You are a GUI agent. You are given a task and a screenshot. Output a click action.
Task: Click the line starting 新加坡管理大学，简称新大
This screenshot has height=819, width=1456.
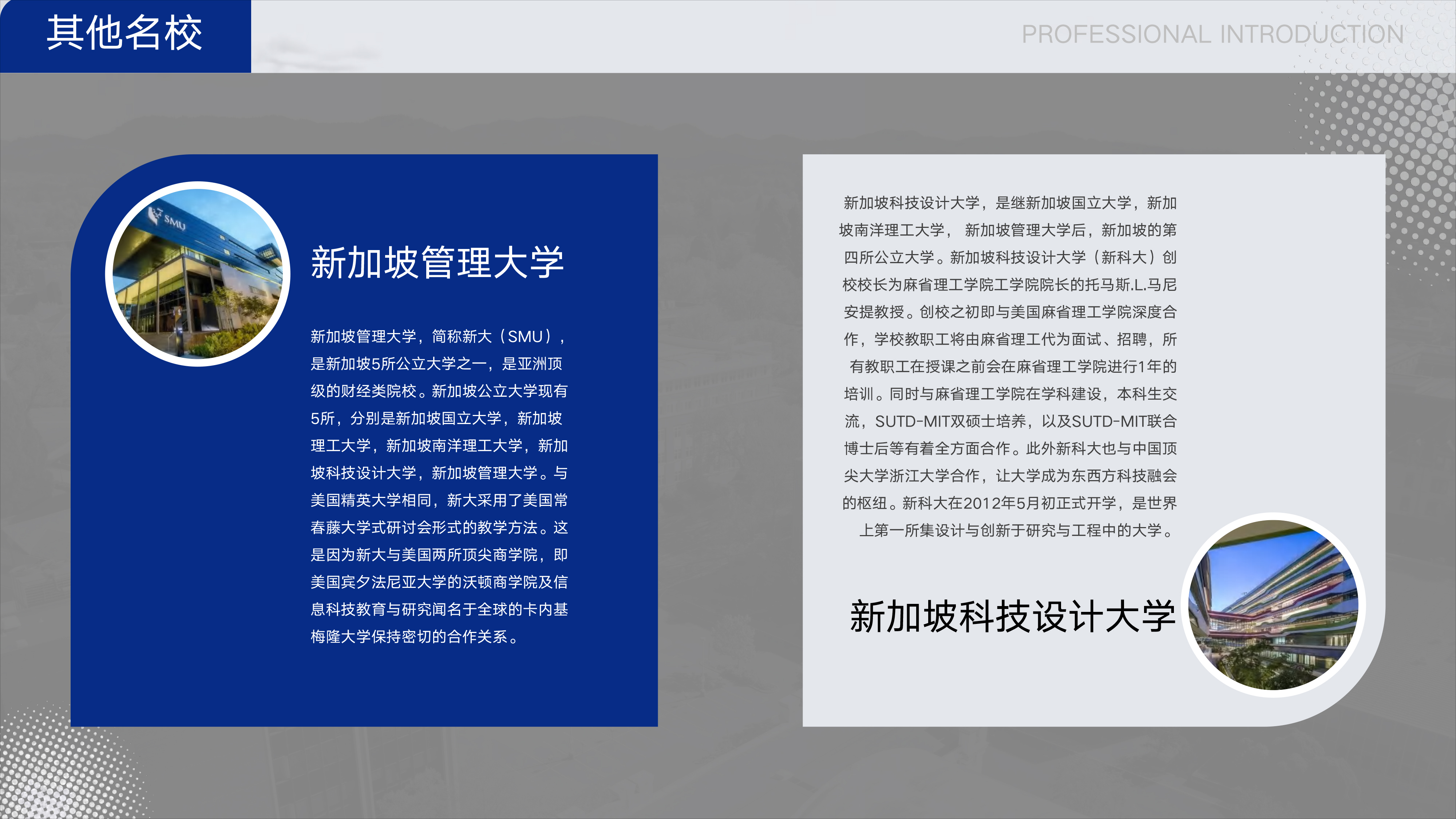[x=438, y=336]
